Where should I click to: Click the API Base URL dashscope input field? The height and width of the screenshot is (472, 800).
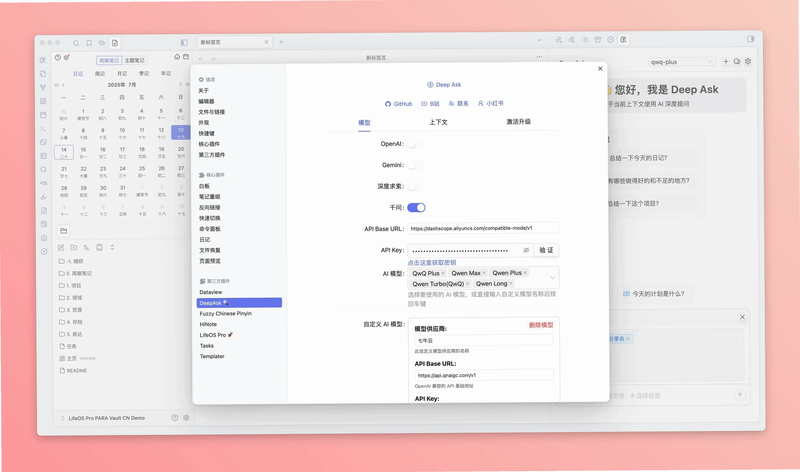click(x=483, y=228)
